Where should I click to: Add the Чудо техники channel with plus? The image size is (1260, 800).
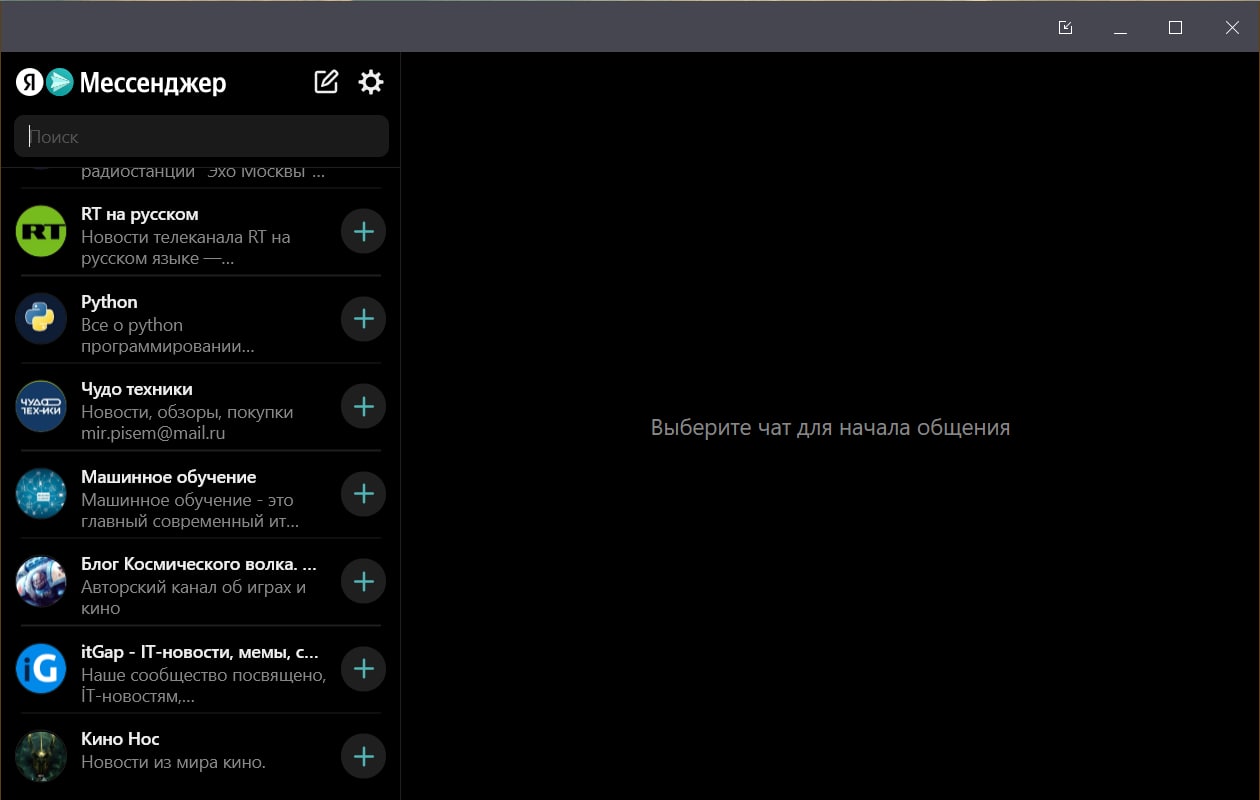tap(364, 407)
